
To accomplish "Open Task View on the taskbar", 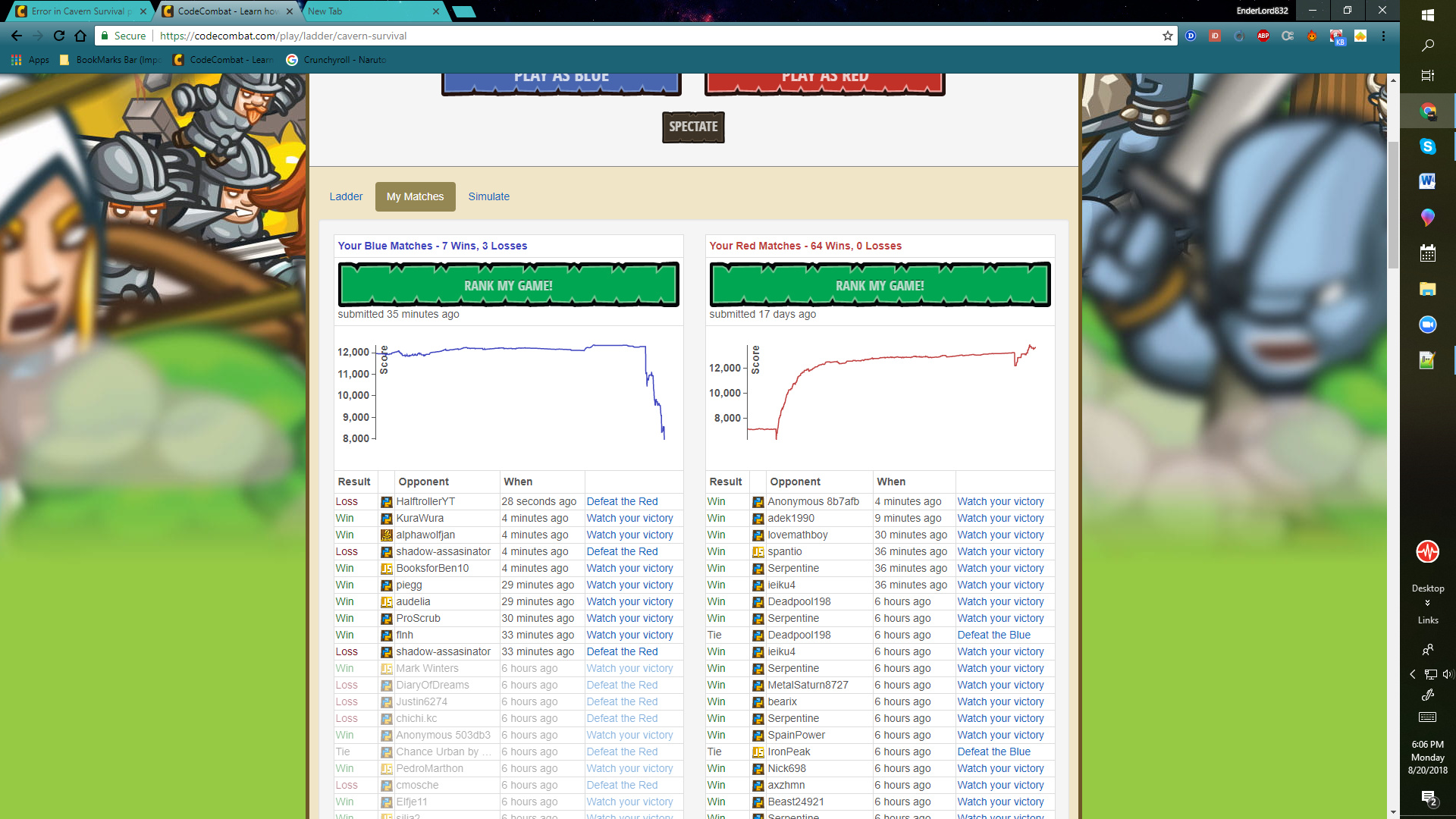I will [1428, 75].
